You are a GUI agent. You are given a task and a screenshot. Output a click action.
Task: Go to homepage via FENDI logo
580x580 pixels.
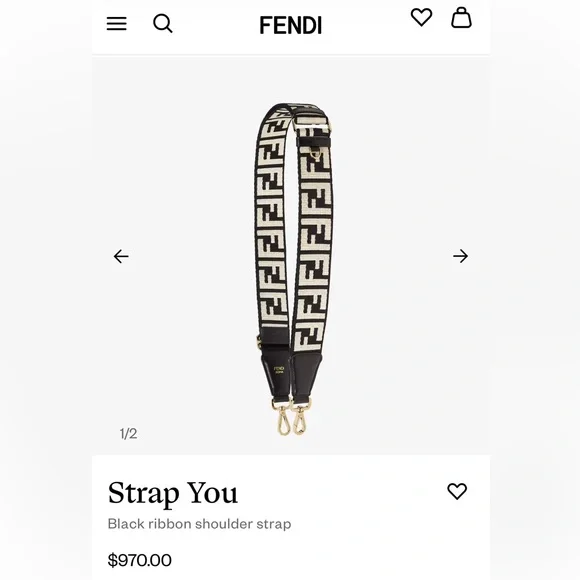(x=291, y=25)
